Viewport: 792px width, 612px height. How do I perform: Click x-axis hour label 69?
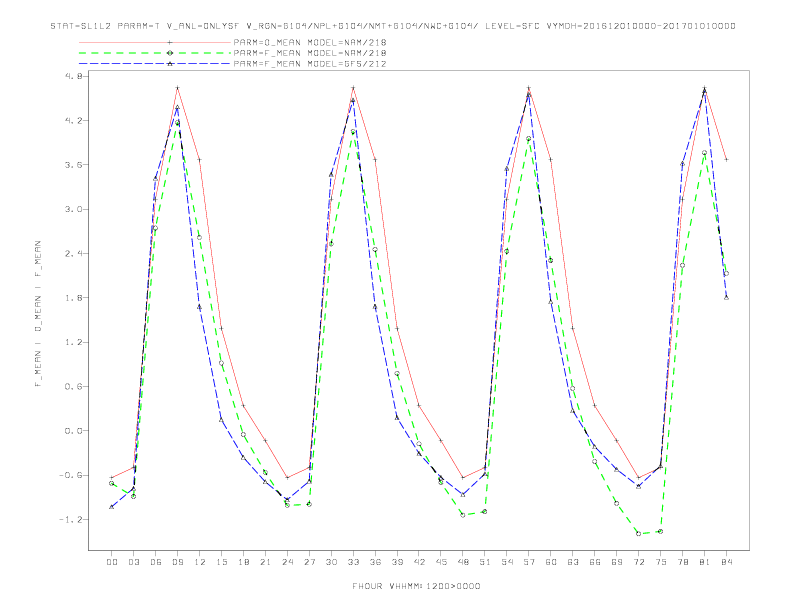617,562
